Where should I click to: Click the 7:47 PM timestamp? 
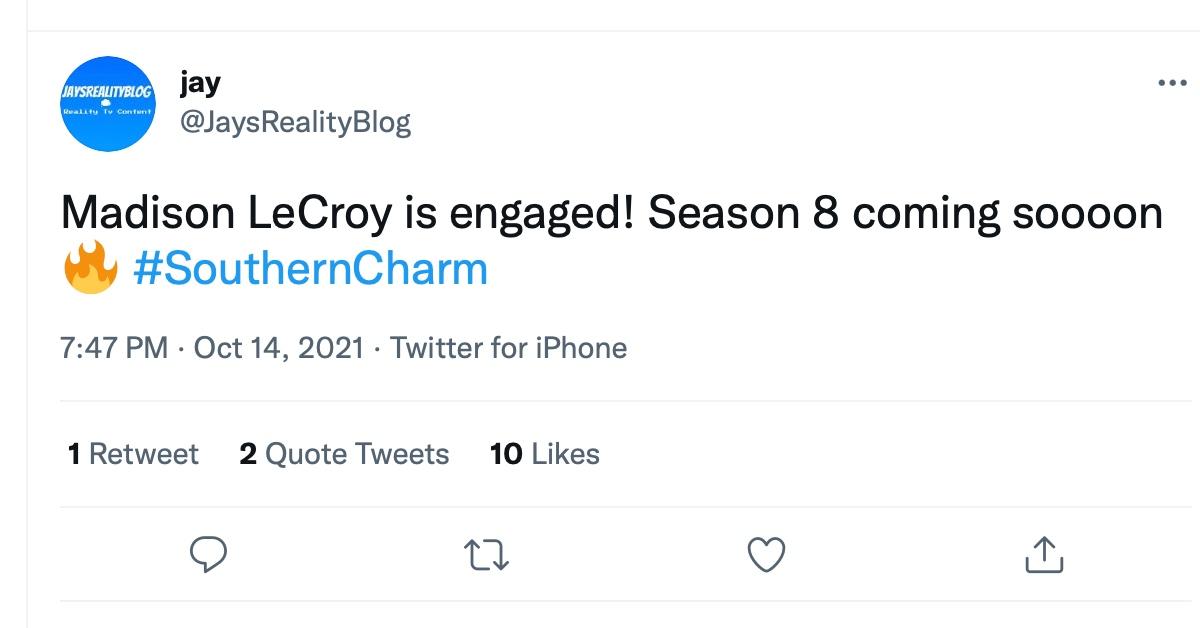(x=114, y=348)
